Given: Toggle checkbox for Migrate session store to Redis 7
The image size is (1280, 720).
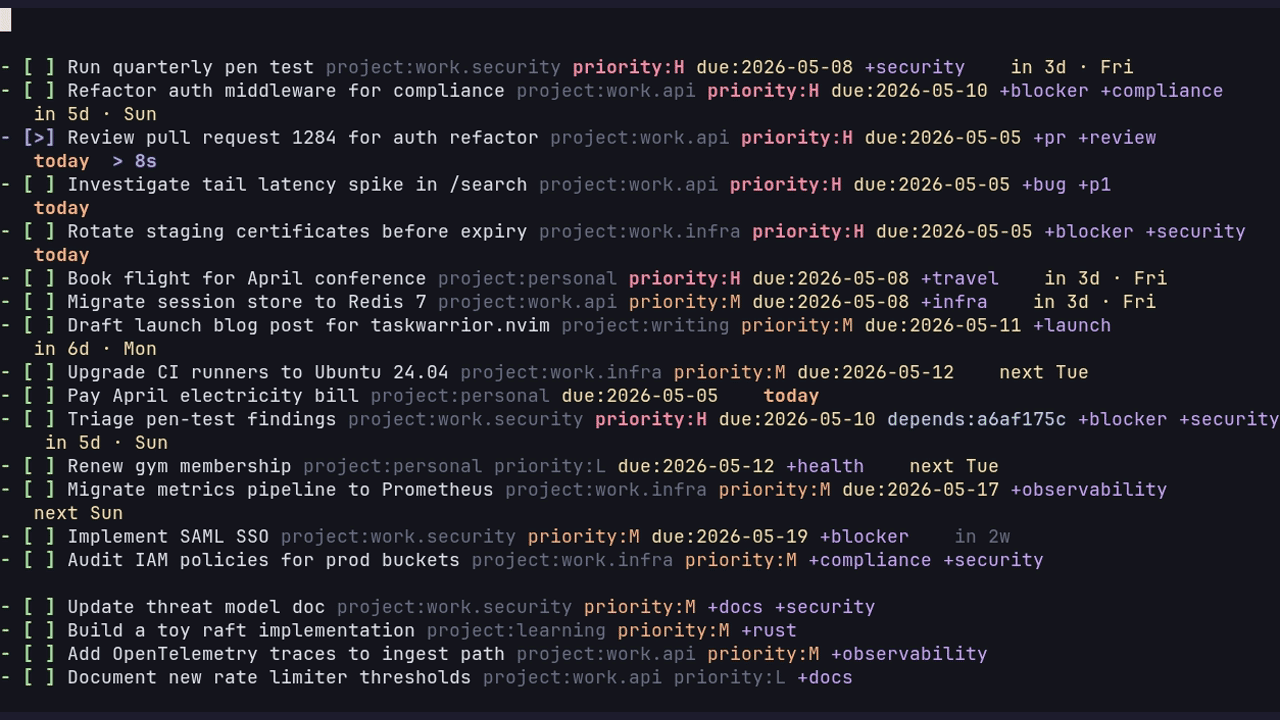Looking at the screenshot, I should tap(39, 302).
